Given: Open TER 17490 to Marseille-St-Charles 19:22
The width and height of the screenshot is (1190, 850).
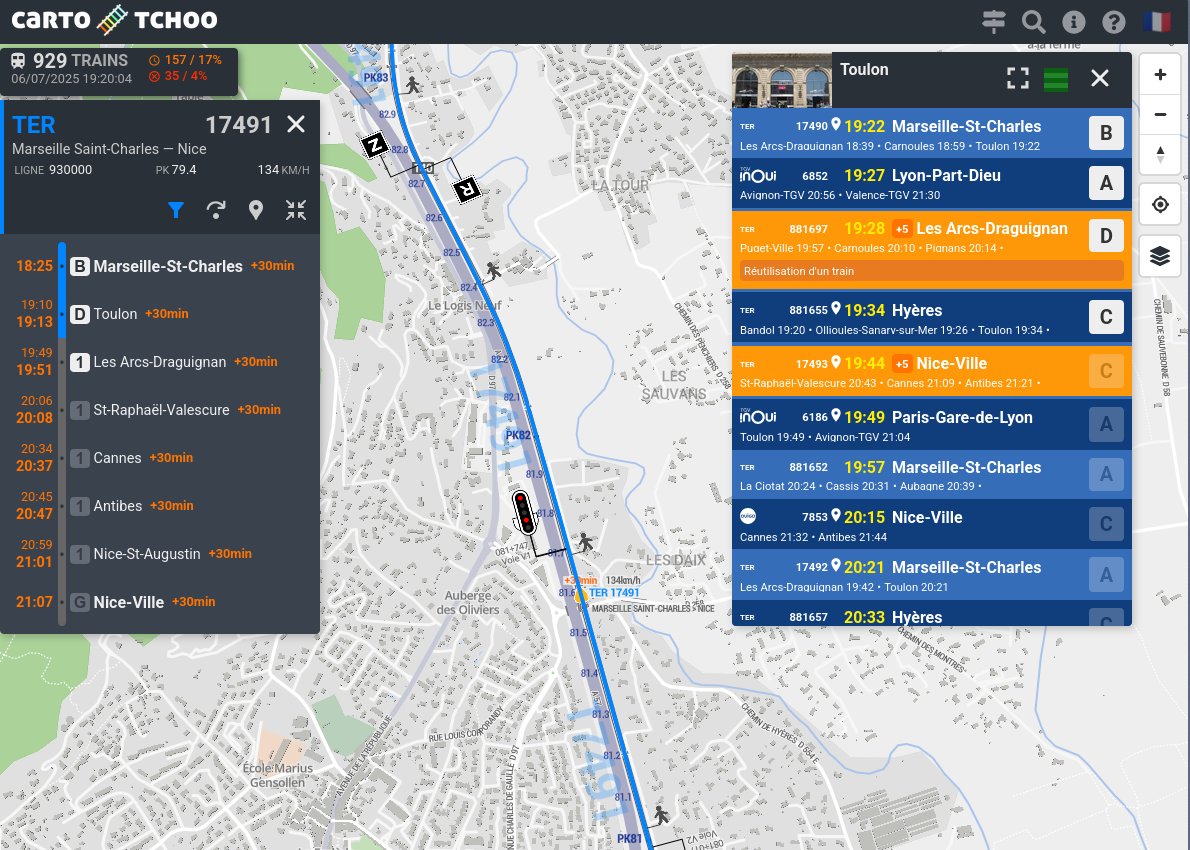Looking at the screenshot, I should (931, 134).
